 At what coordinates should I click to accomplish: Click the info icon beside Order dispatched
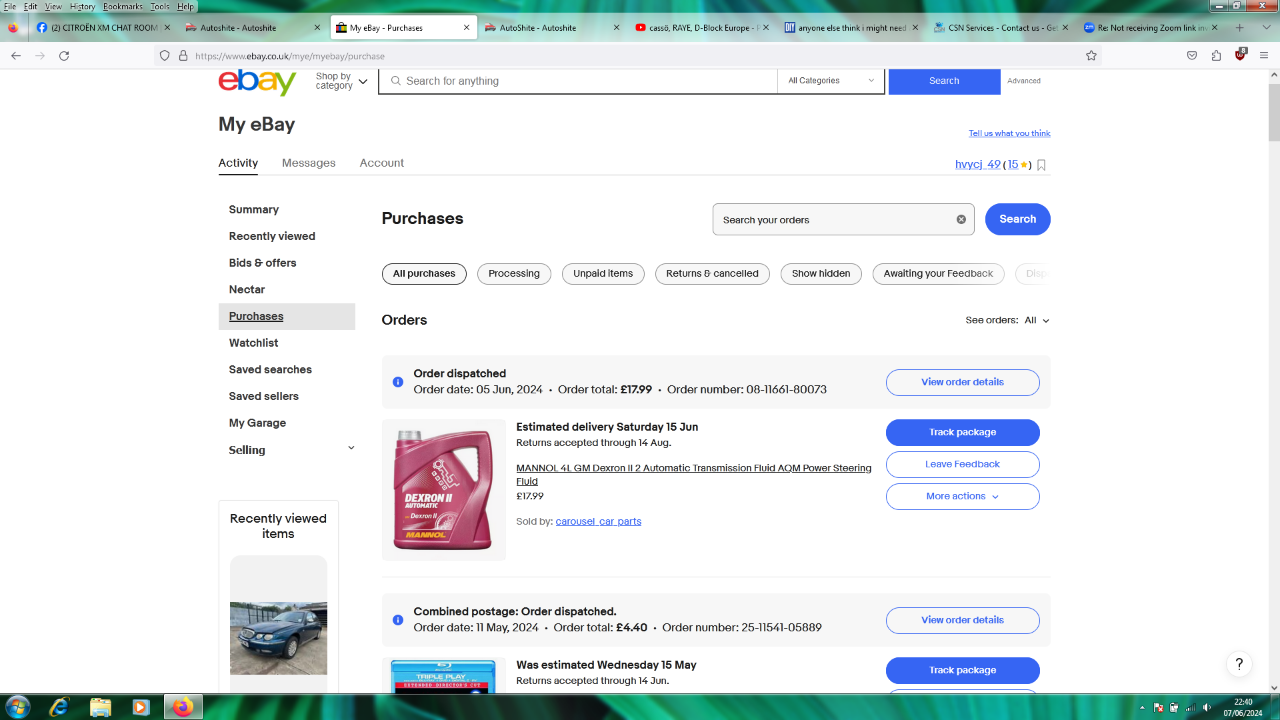[x=398, y=382]
